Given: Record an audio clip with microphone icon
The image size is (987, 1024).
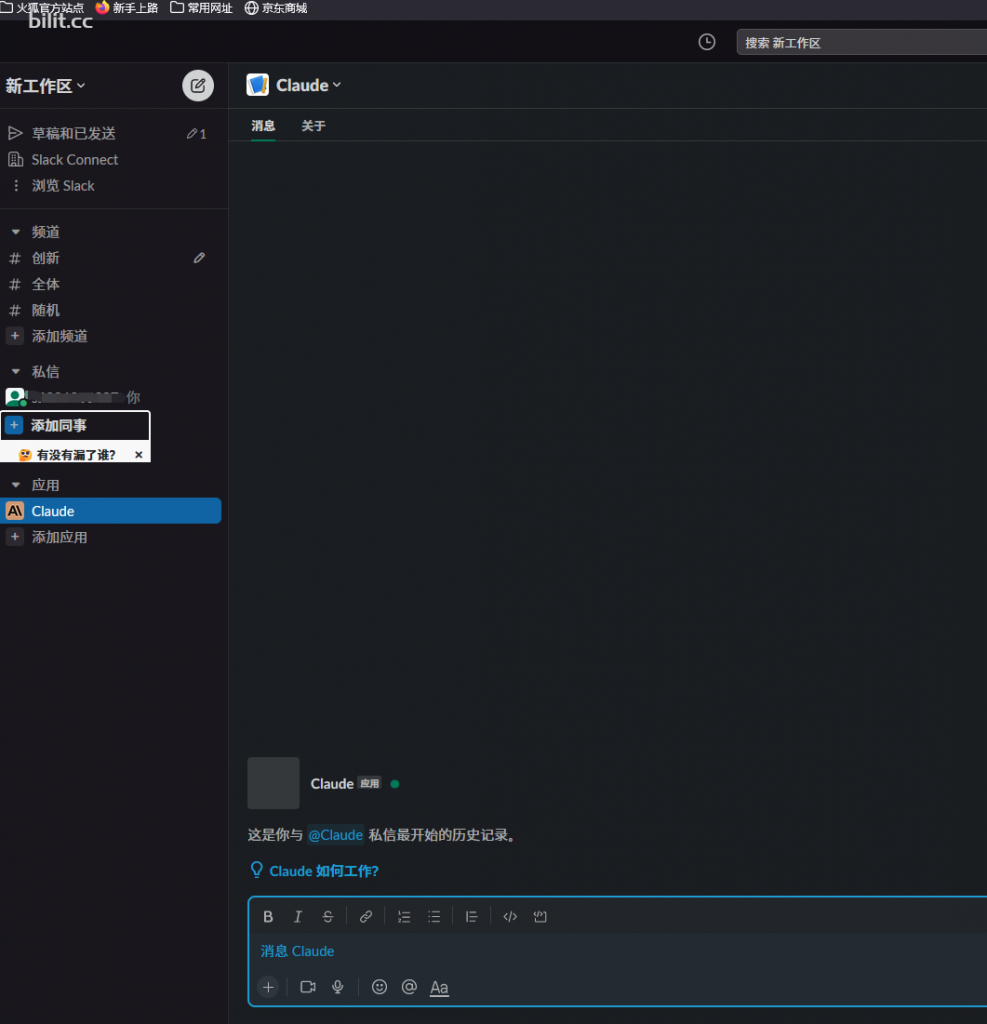Looking at the screenshot, I should tap(338, 987).
